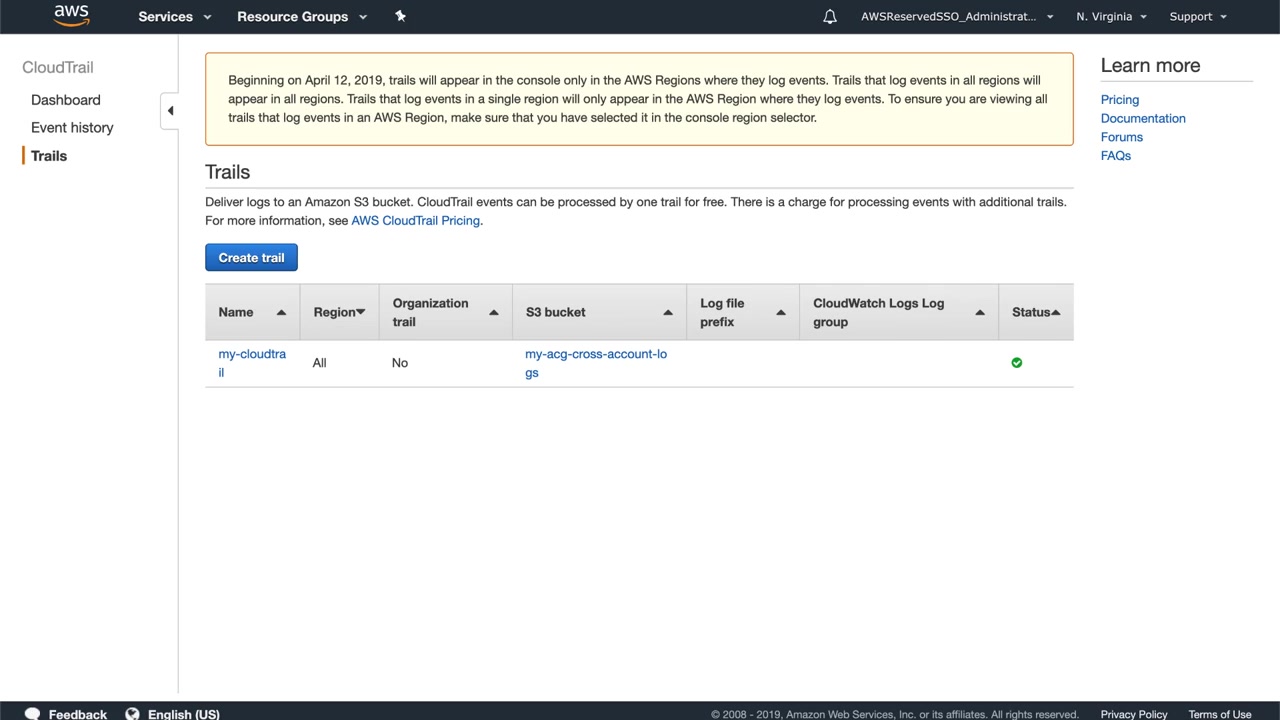Sort trails by Name column arrow
Screen dimensions: 1280x720
[281, 313]
